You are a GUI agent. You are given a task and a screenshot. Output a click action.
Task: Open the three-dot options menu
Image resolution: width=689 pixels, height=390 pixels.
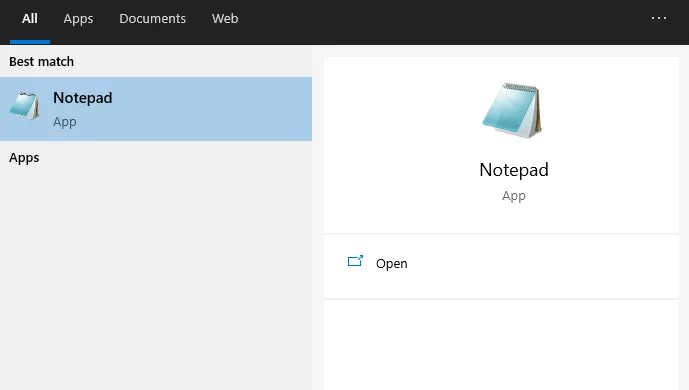[x=659, y=18]
